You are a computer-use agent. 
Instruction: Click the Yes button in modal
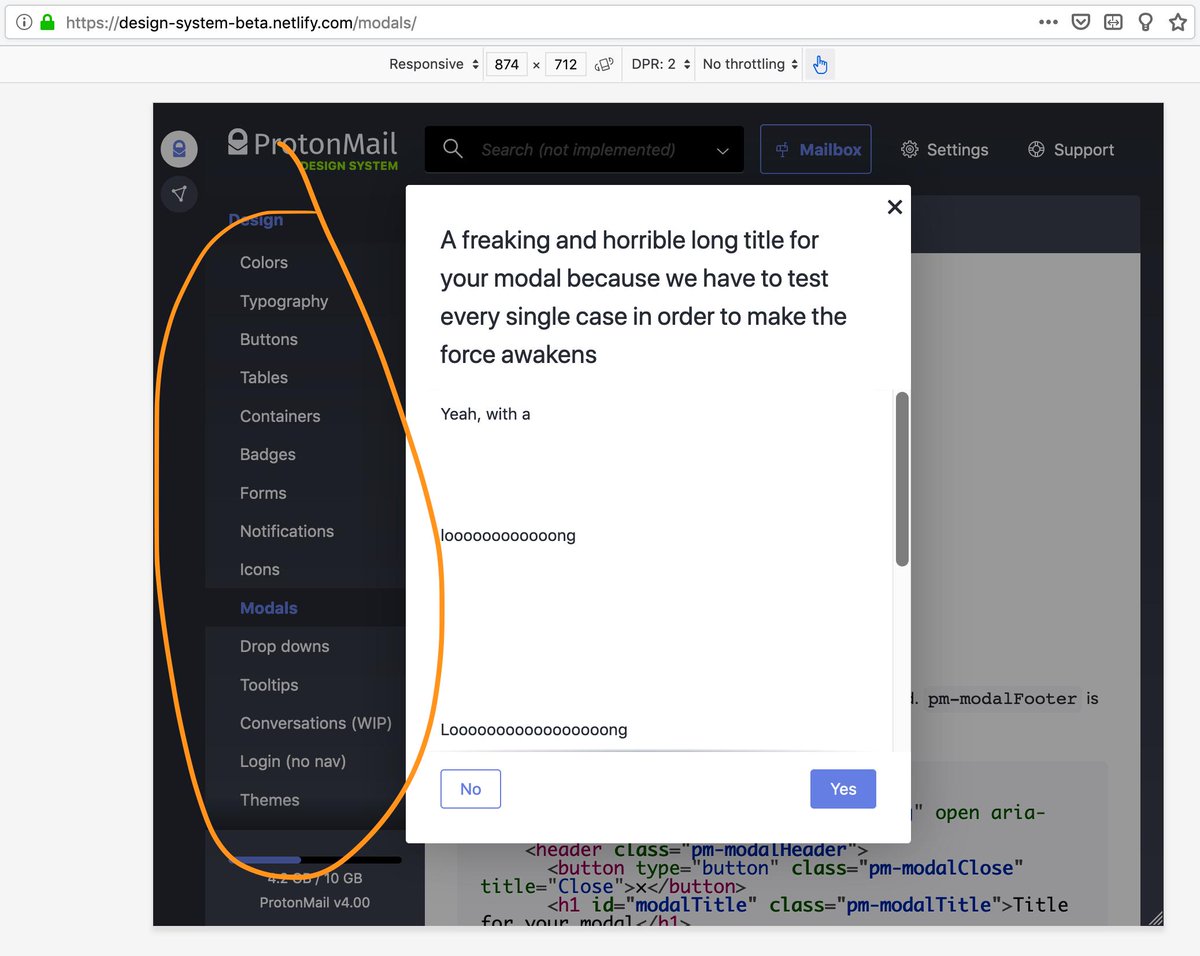coord(843,789)
